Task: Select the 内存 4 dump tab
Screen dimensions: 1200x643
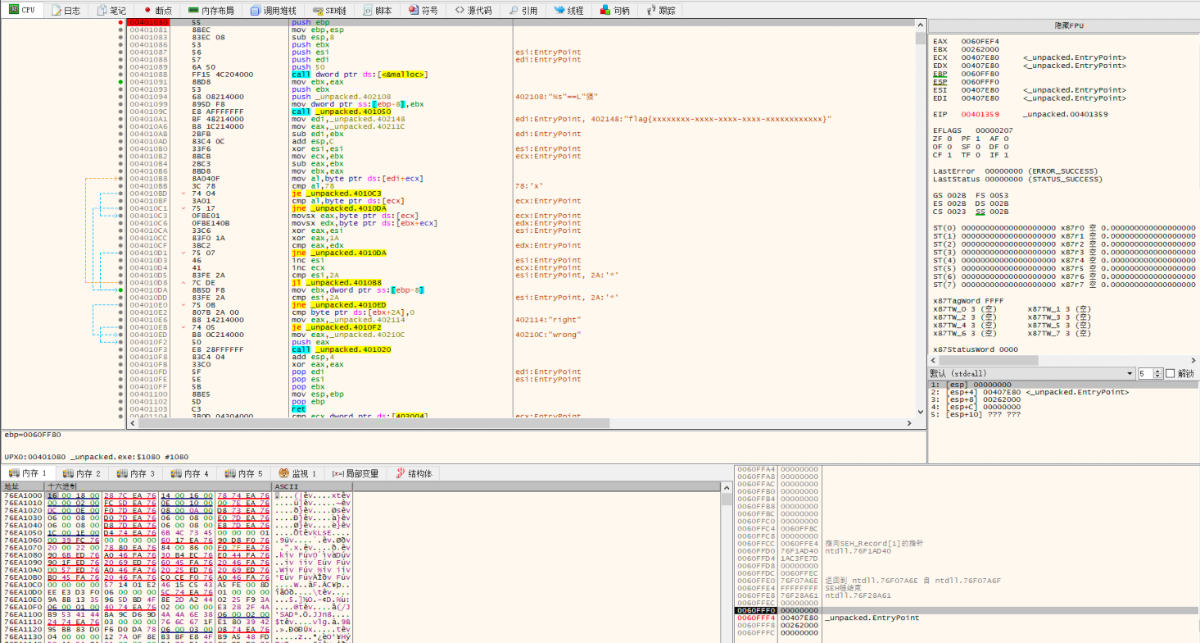Action: click(x=191, y=473)
